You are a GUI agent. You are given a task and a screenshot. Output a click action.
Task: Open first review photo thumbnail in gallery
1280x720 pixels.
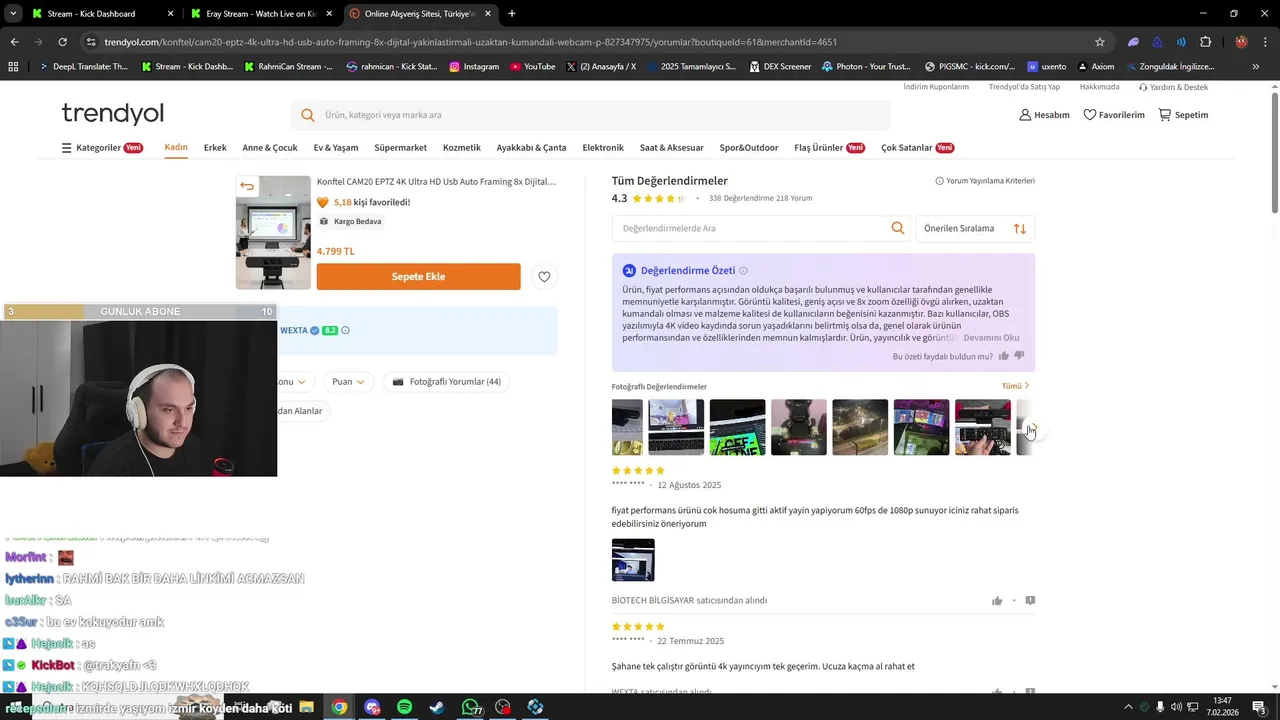627,427
